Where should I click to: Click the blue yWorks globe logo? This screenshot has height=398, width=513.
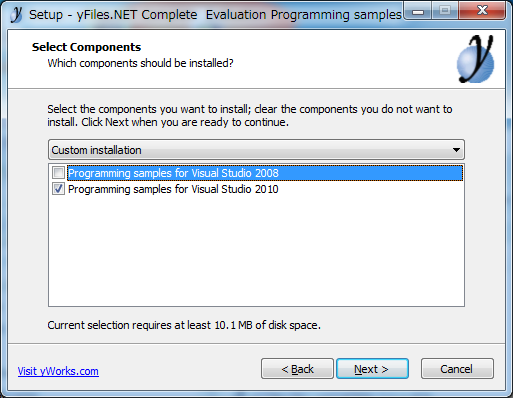(475, 59)
